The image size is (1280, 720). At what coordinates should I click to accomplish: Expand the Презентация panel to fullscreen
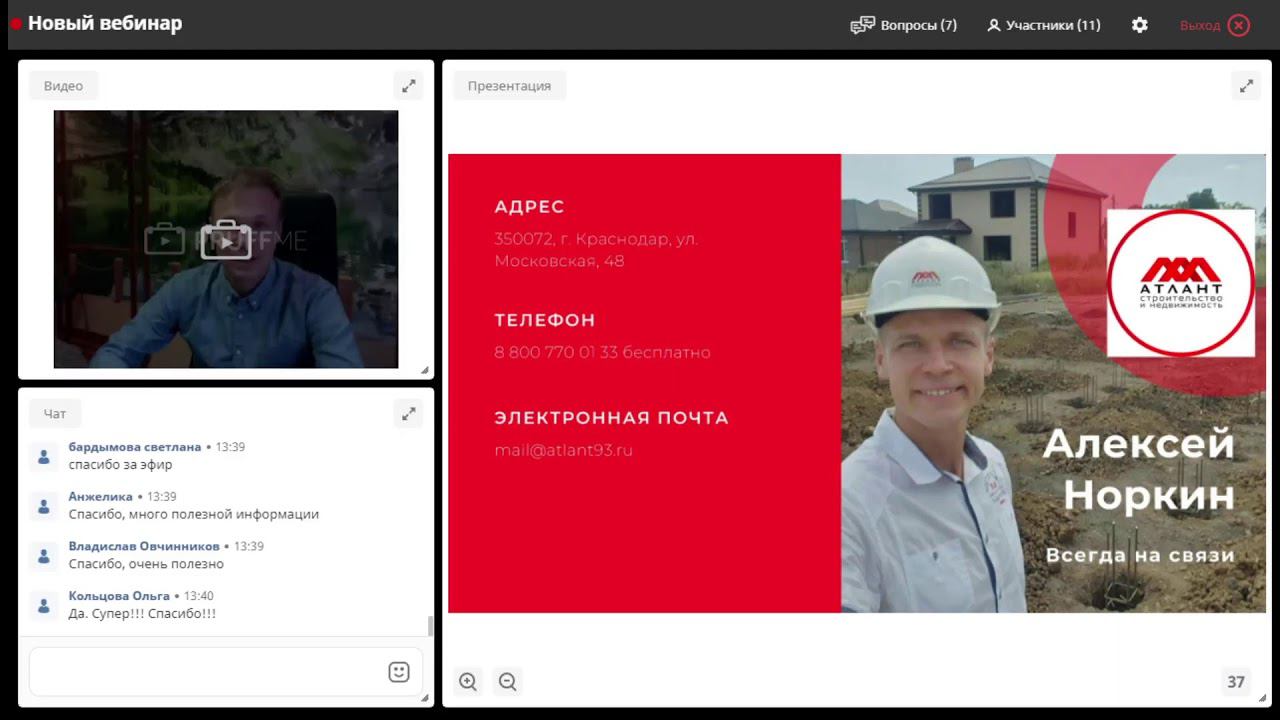[1246, 86]
